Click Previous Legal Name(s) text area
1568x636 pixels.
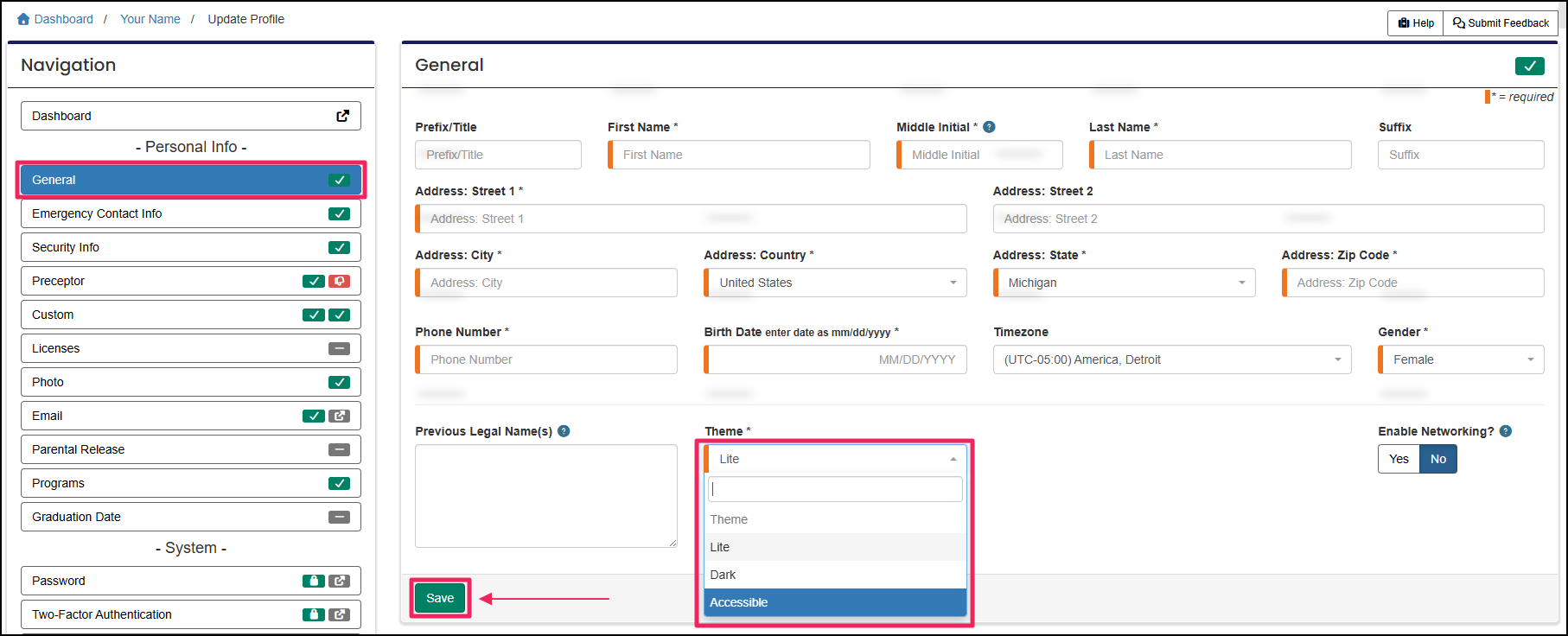coord(546,496)
